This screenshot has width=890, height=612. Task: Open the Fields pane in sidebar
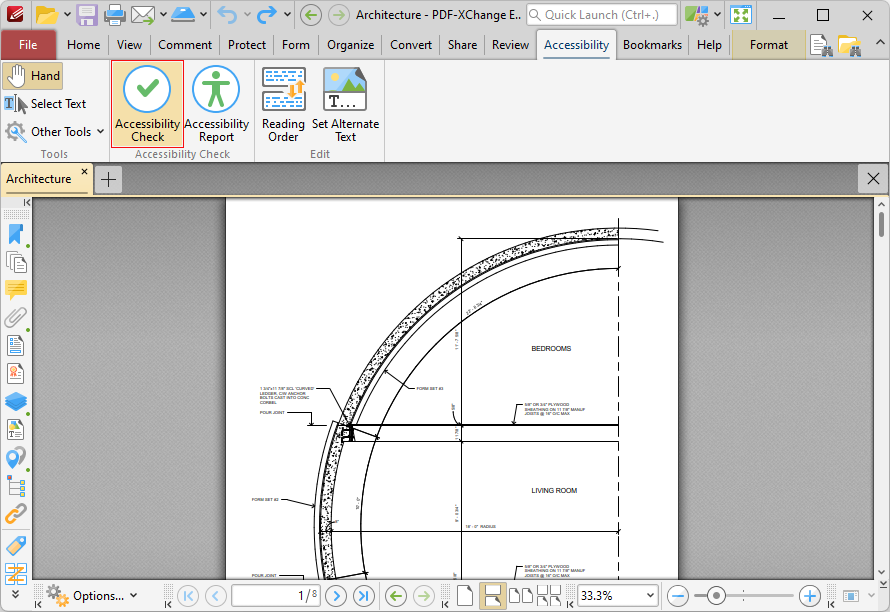pos(16,345)
